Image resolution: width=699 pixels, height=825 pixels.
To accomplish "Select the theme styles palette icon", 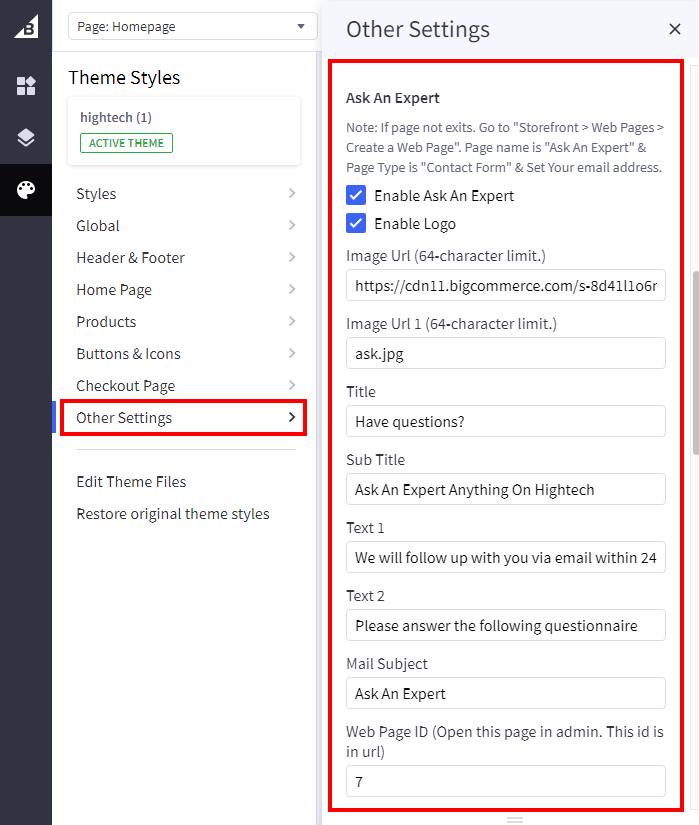I will [x=26, y=190].
